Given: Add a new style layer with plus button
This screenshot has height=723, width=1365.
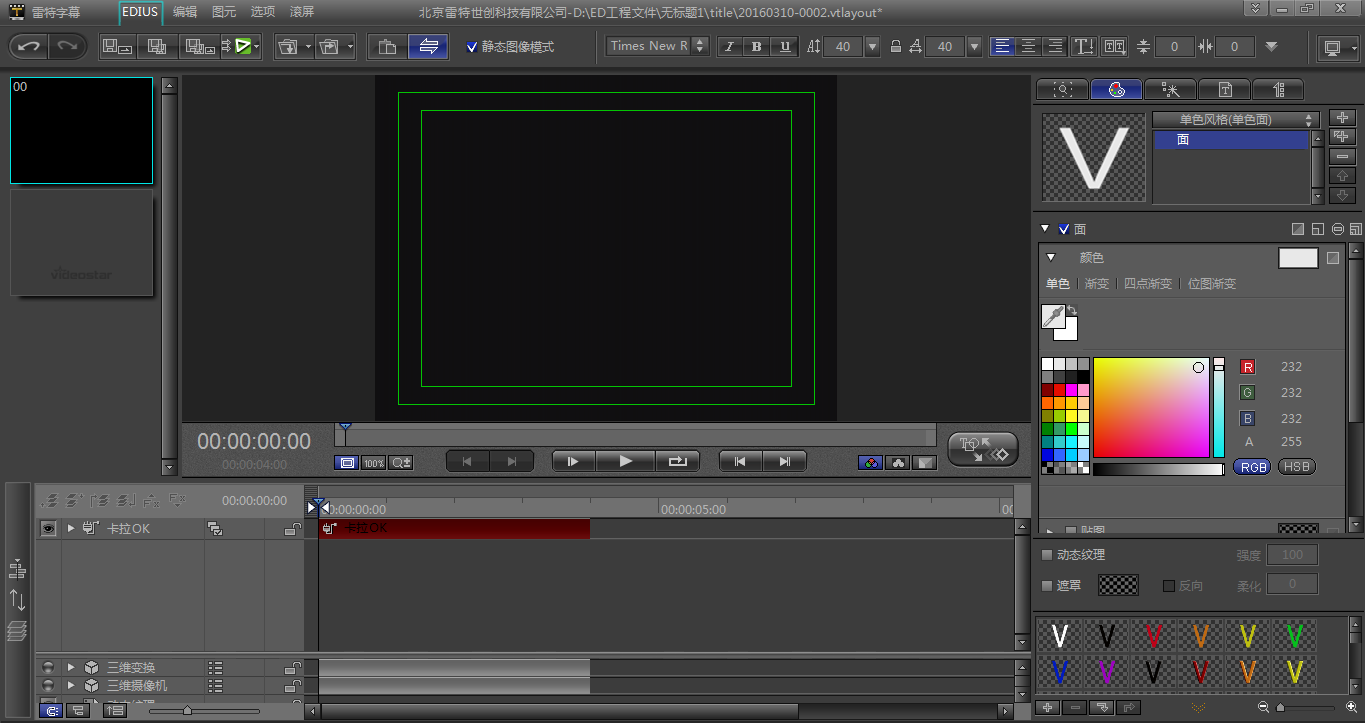Looking at the screenshot, I should [1342, 118].
